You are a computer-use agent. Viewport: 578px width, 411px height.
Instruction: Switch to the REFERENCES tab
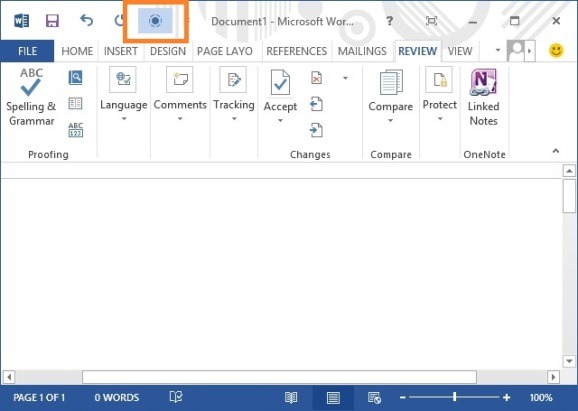[296, 51]
